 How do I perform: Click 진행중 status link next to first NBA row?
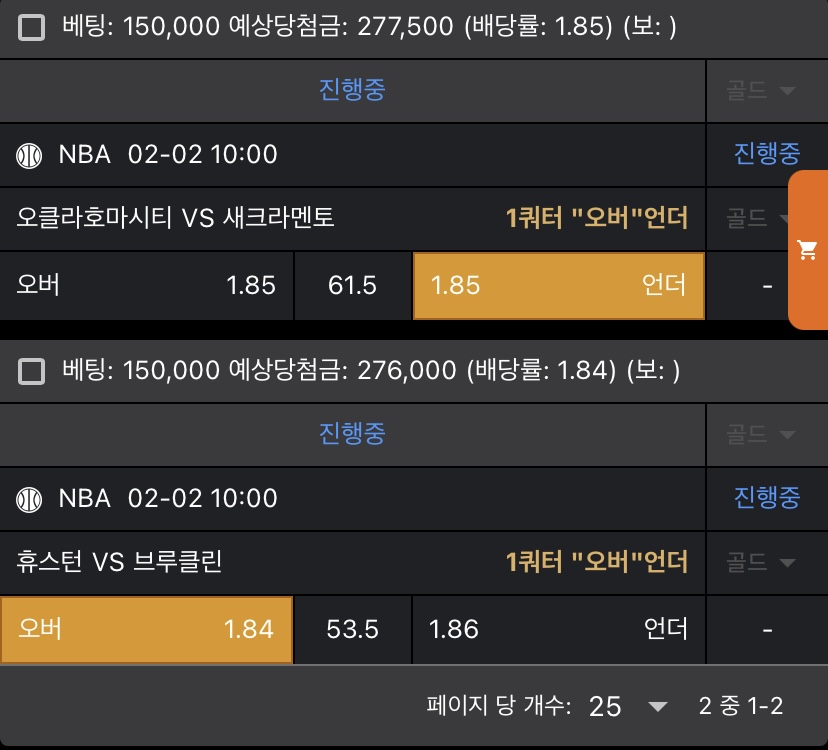(767, 154)
